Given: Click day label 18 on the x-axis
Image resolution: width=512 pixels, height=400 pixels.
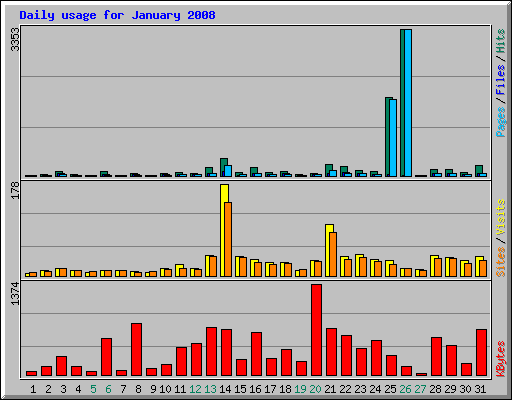Looking at the screenshot, I should pos(285,389).
